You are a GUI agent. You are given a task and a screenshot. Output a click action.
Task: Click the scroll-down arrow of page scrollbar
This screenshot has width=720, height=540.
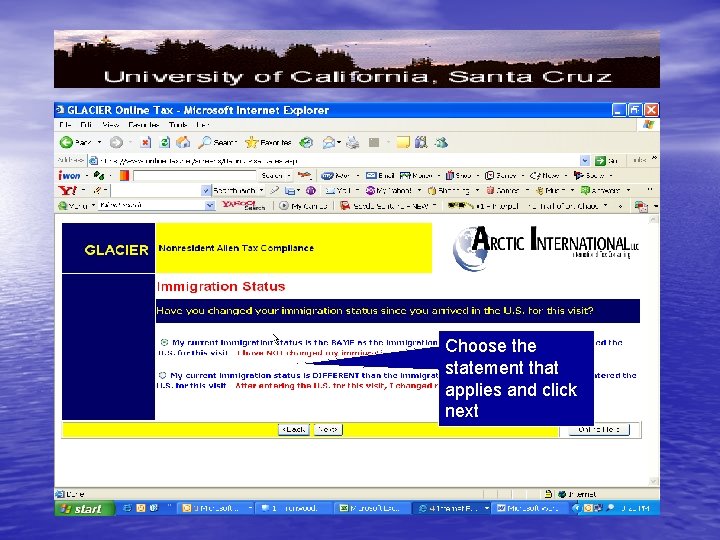pos(653,481)
